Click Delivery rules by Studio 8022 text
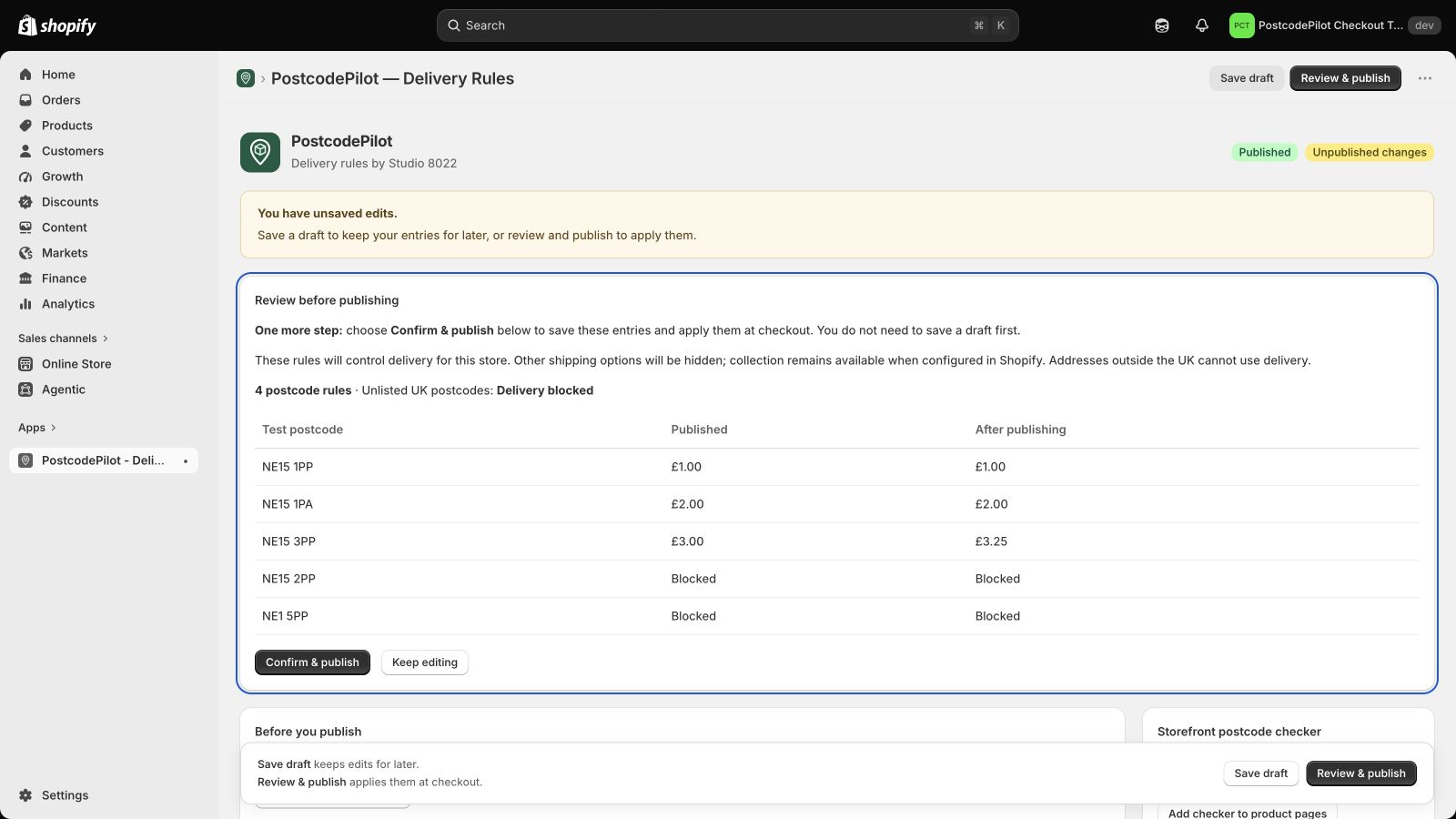Image resolution: width=1456 pixels, height=819 pixels. click(x=374, y=164)
